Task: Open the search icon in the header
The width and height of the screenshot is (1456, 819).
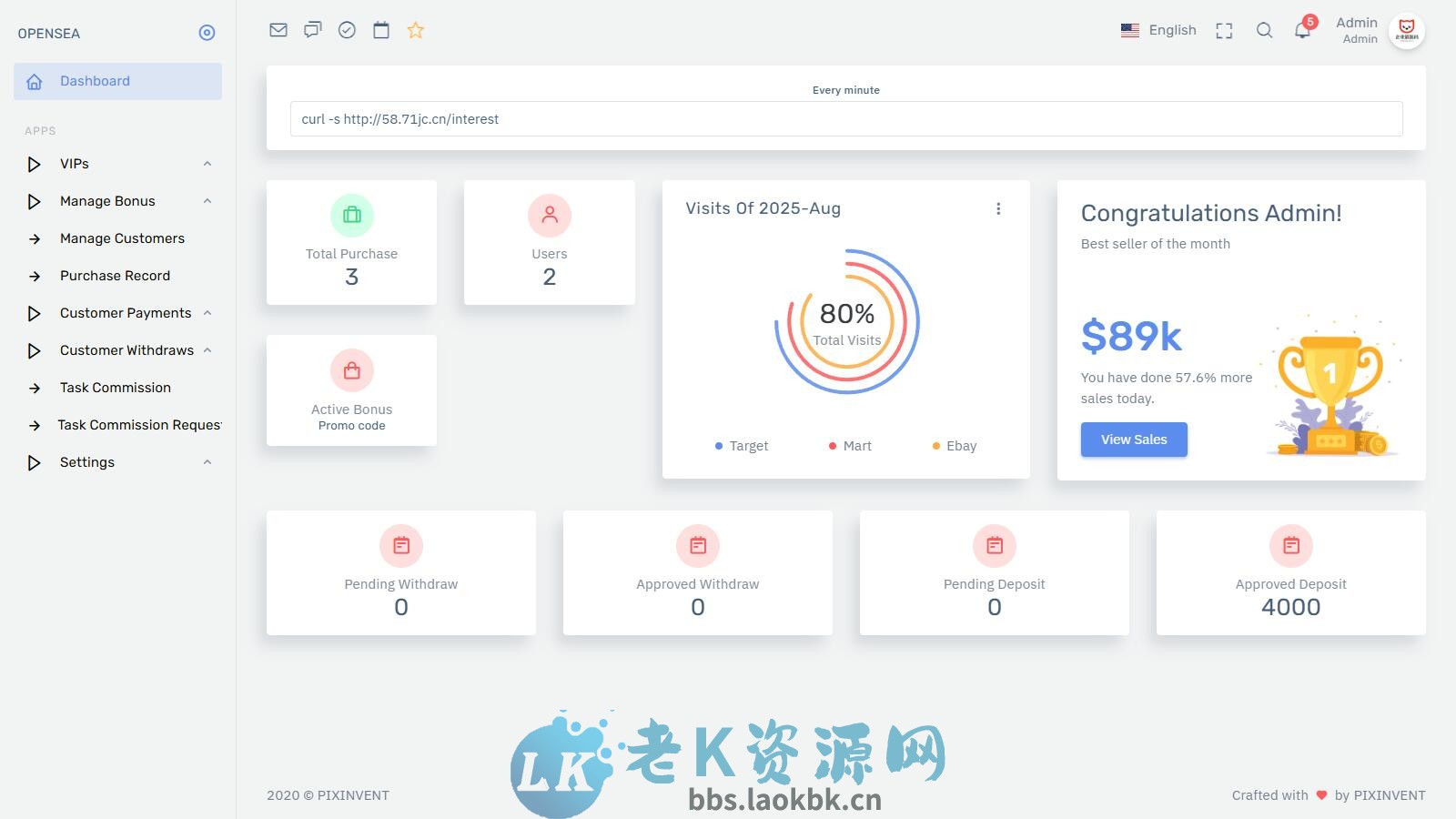Action: click(1264, 29)
